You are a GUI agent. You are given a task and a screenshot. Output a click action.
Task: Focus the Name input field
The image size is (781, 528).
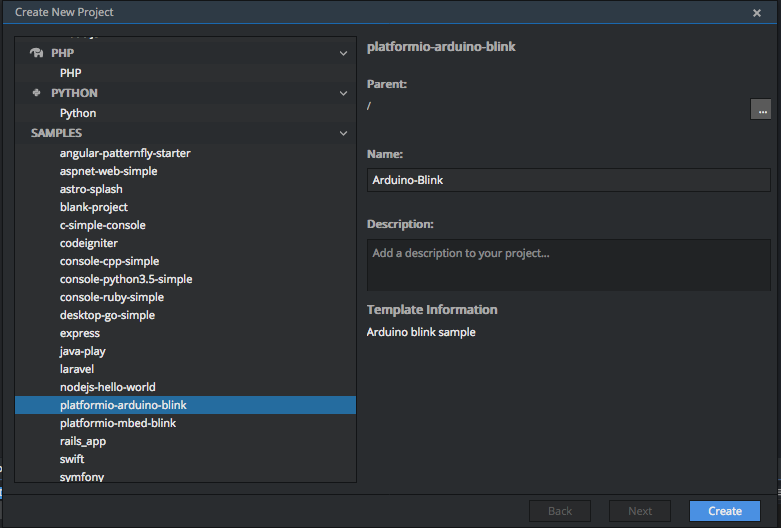[569, 180]
